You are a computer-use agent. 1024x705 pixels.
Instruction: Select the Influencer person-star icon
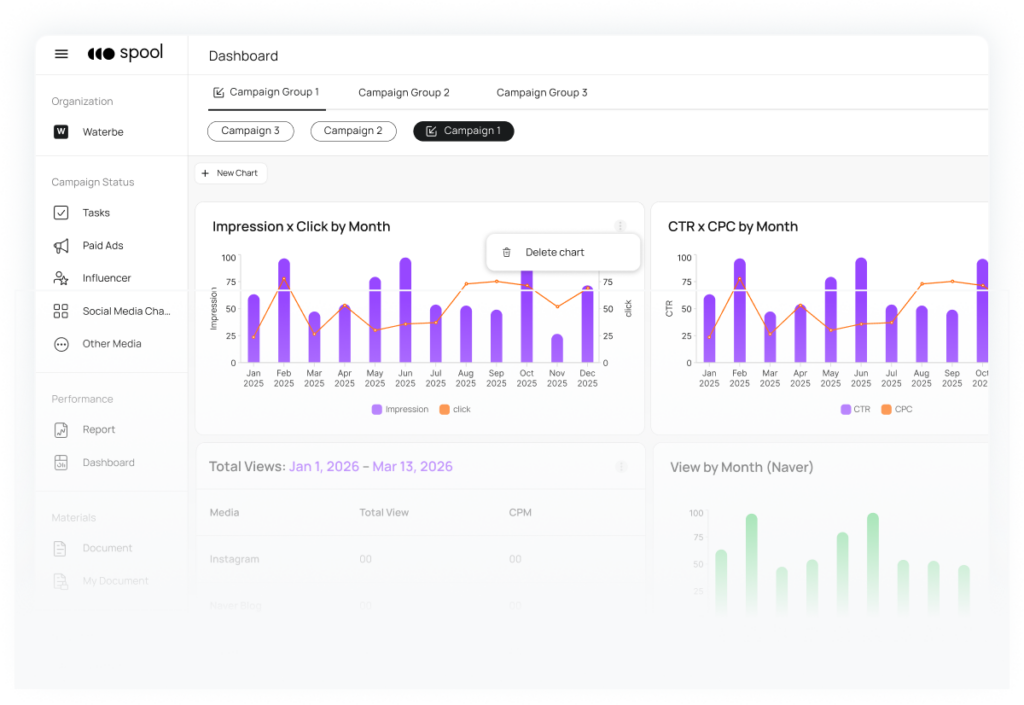[x=61, y=278]
